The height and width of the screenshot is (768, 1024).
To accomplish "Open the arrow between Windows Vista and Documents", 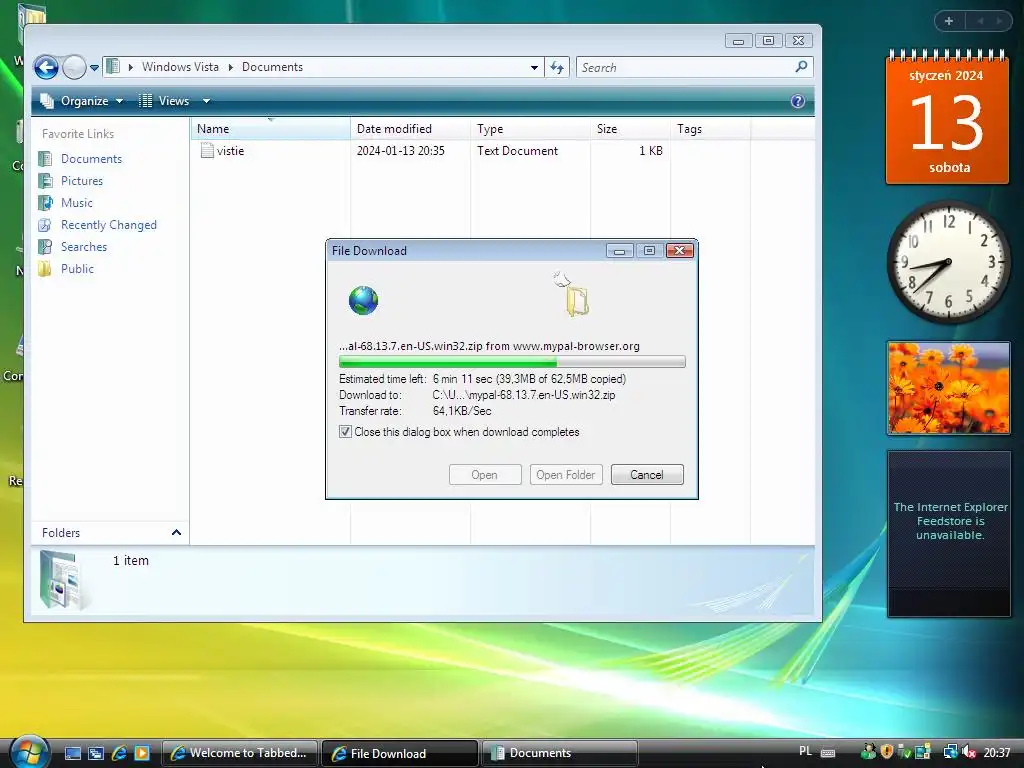I will (231, 67).
